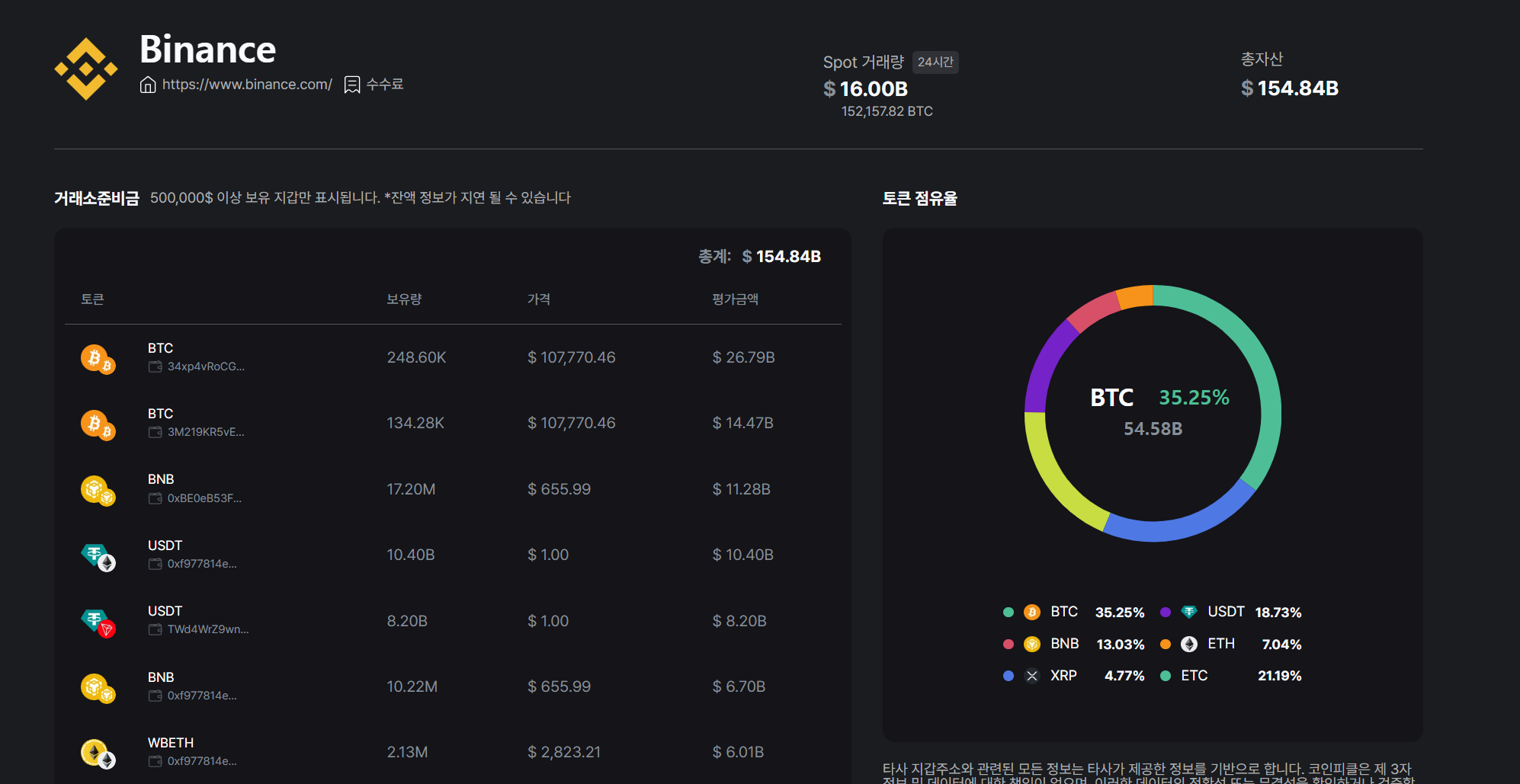This screenshot has height=784, width=1520.
Task: Click the BTC icon in the chart legend
Action: 1032,613
